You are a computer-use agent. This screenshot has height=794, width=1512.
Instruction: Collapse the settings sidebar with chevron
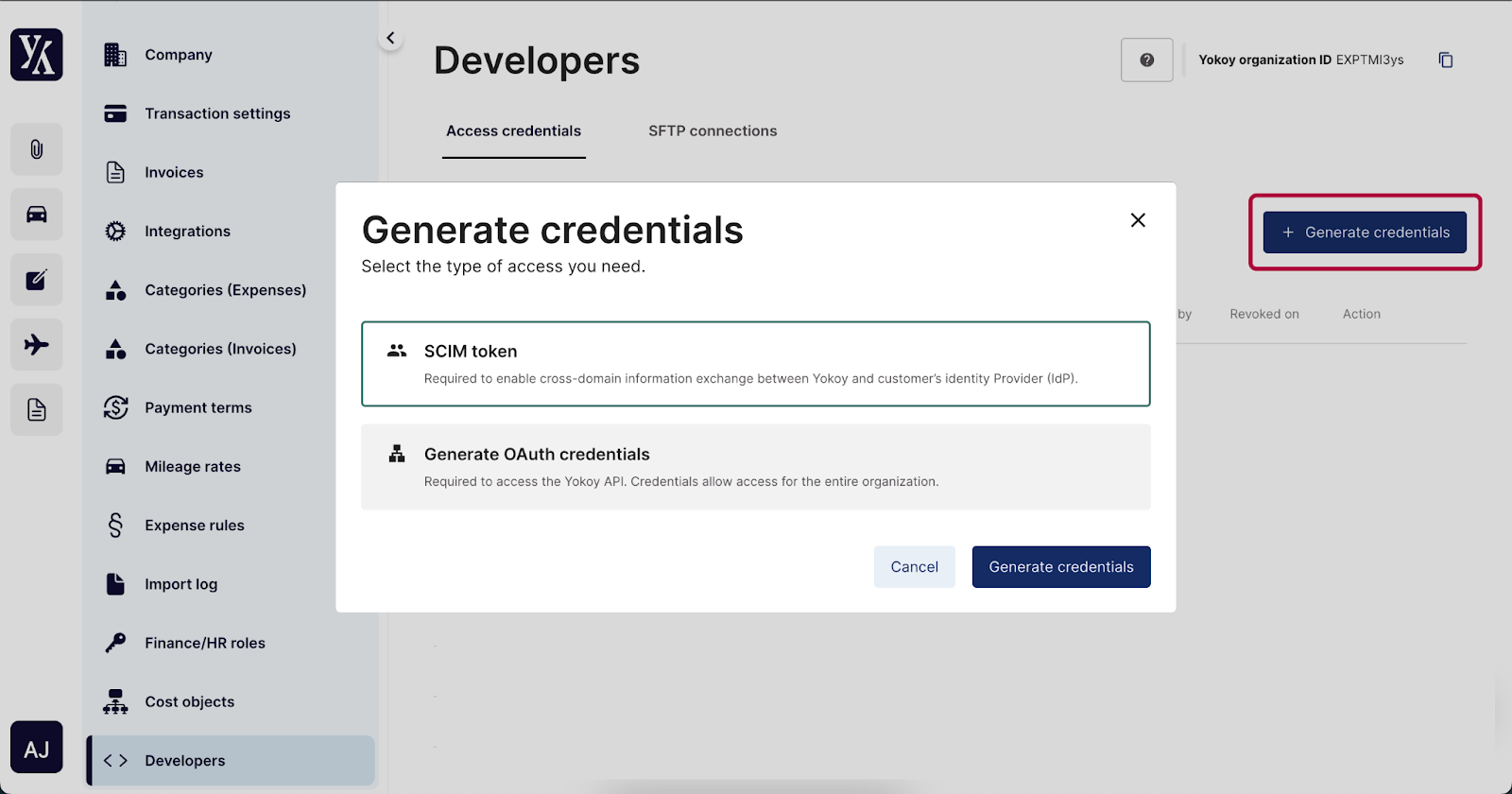390,38
